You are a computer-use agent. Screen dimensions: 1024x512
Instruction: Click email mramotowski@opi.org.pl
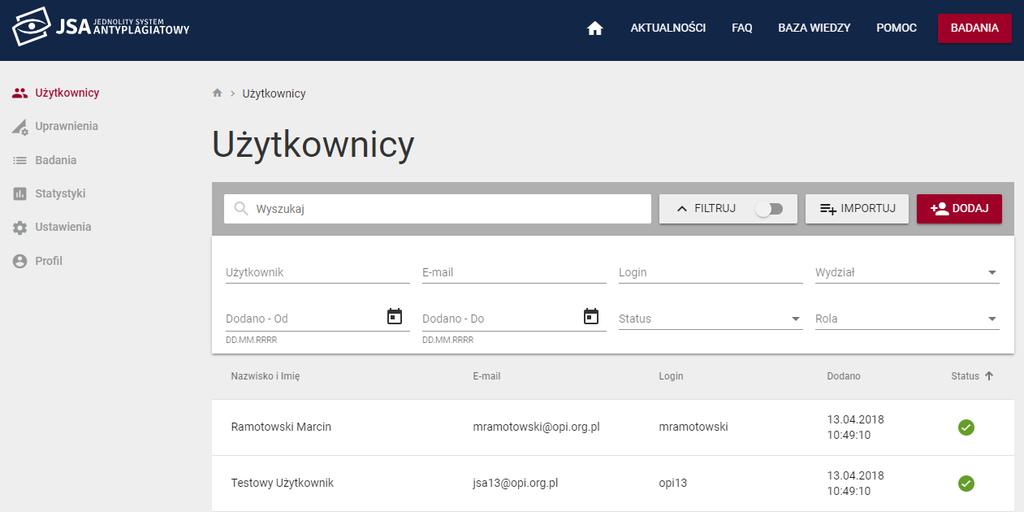[536, 427]
